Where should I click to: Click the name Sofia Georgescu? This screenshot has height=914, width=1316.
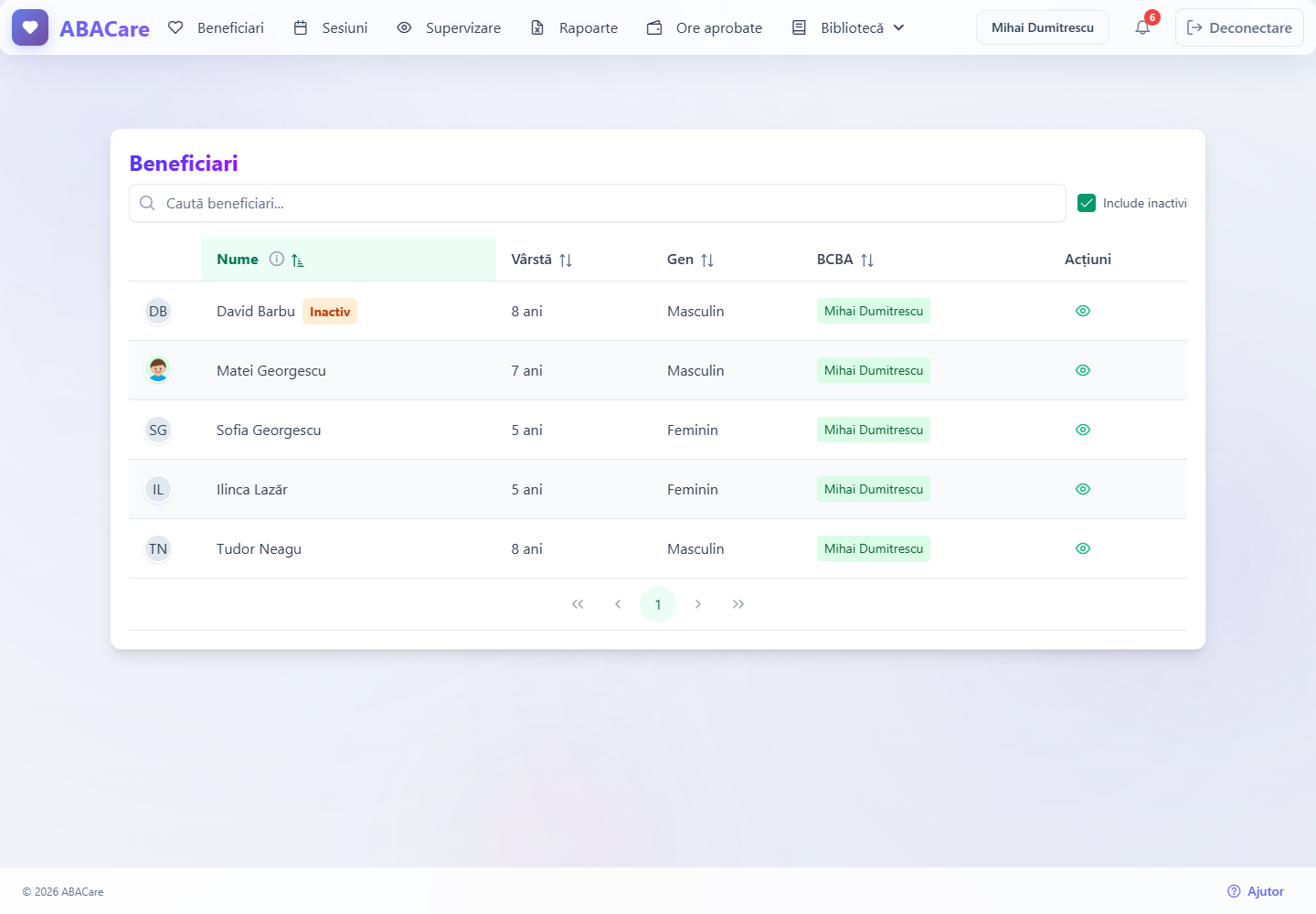269,430
